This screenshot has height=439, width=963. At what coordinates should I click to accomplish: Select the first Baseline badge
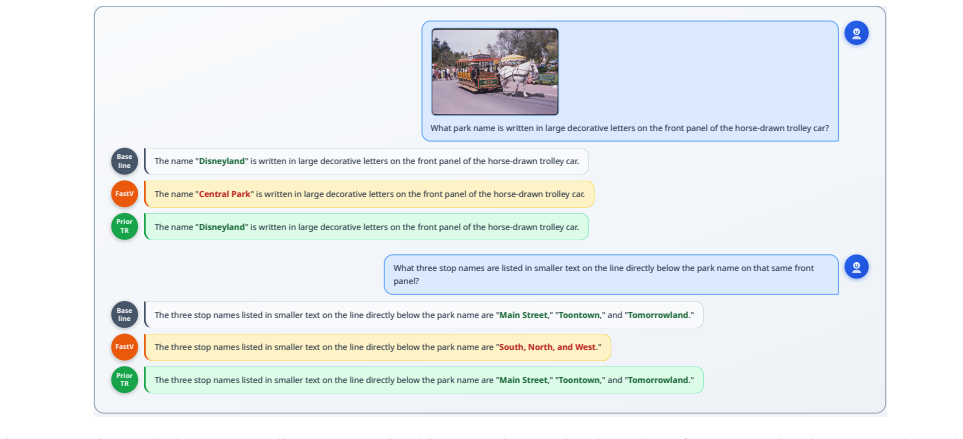tap(125, 161)
